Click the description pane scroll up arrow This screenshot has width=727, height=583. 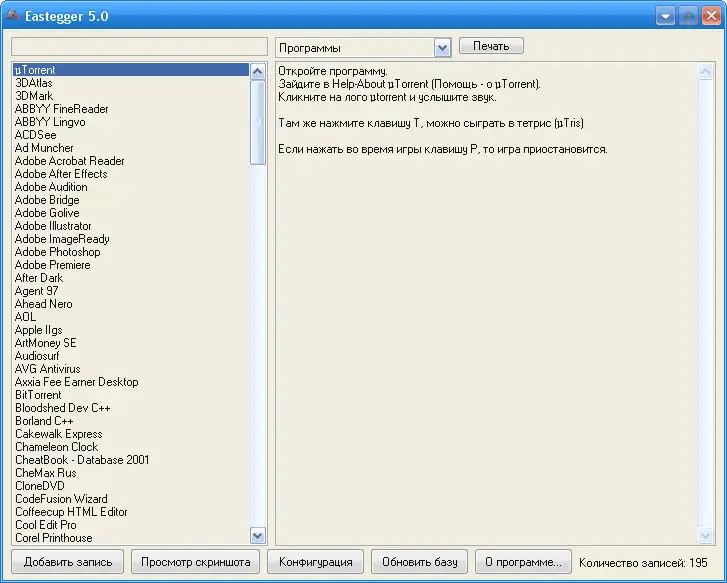705,71
